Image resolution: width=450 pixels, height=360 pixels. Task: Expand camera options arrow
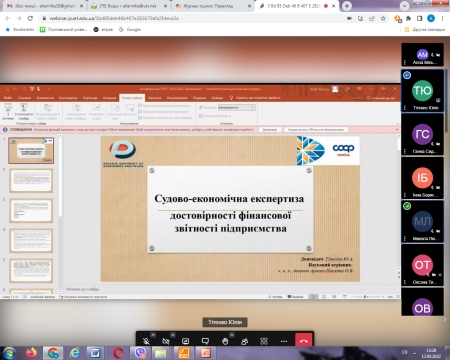tap(172, 335)
